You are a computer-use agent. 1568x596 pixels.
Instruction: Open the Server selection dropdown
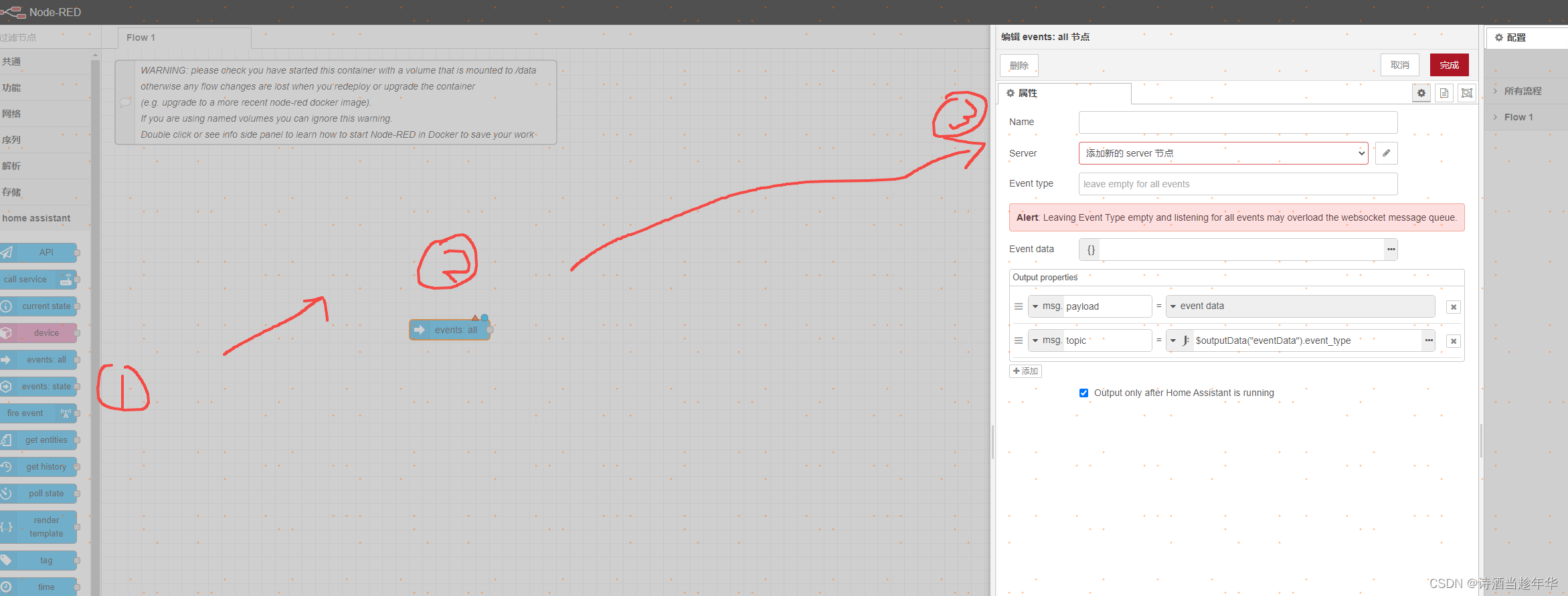1223,153
